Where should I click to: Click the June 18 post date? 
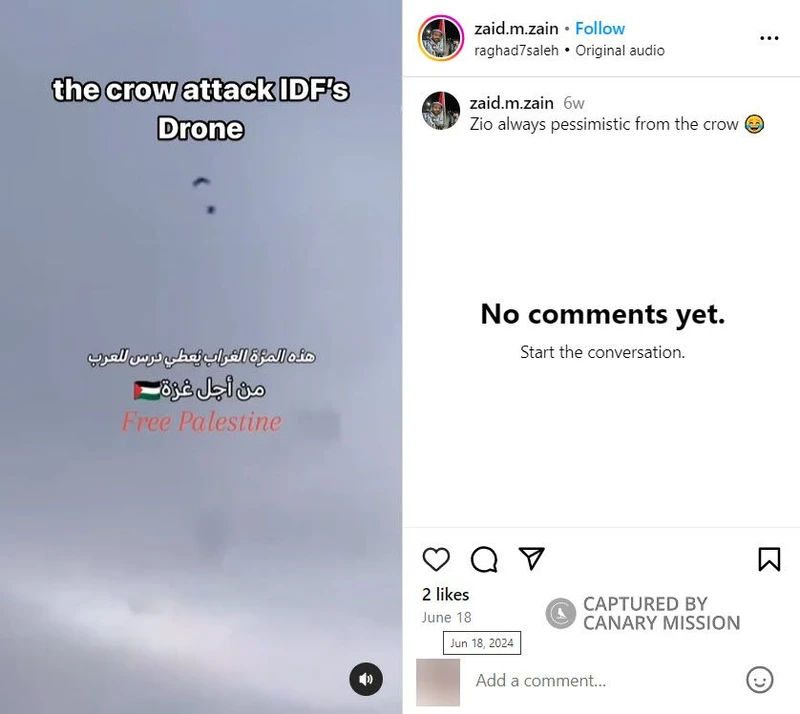tap(446, 618)
